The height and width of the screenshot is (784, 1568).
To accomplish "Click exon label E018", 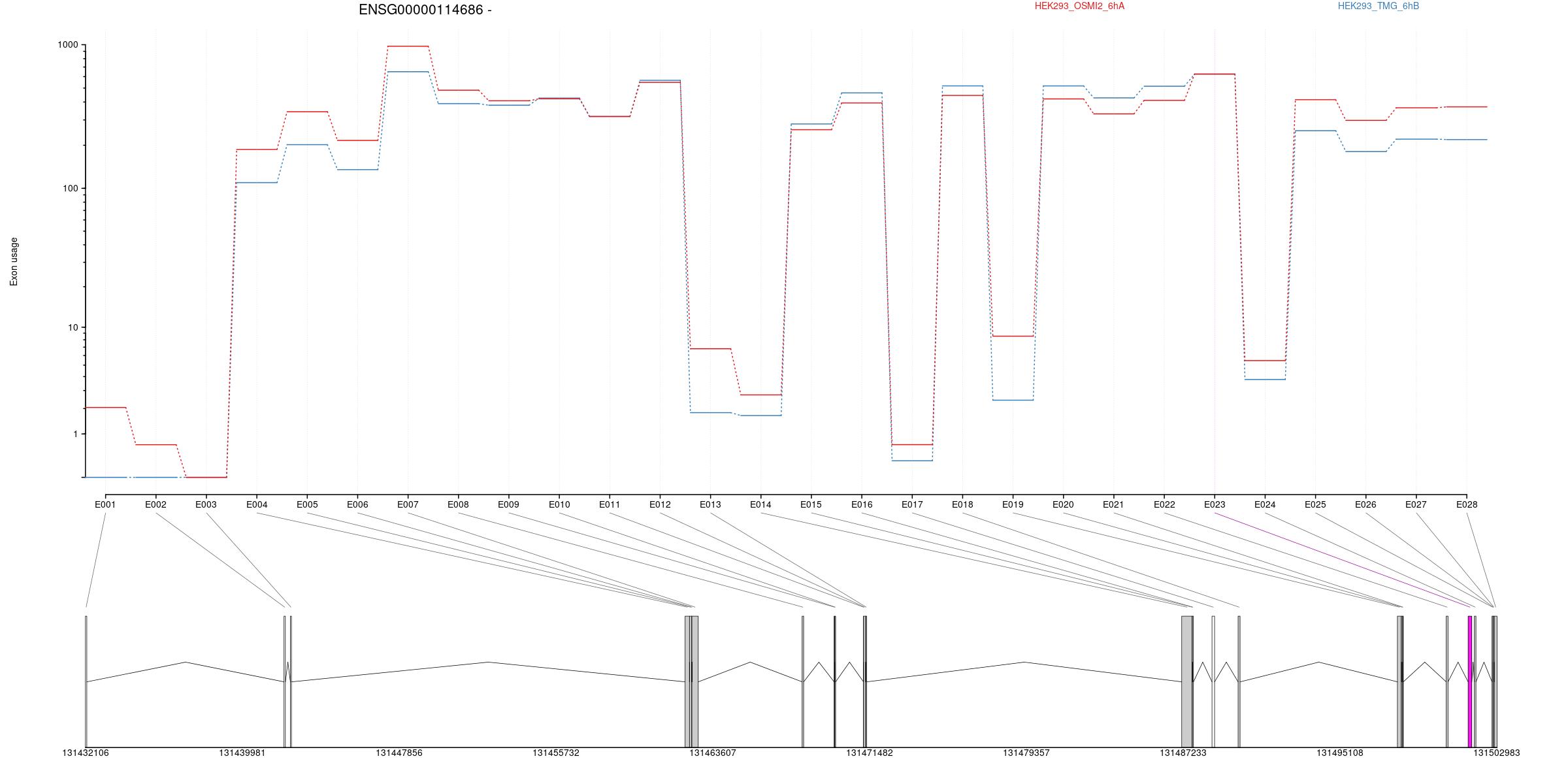I will (x=962, y=504).
